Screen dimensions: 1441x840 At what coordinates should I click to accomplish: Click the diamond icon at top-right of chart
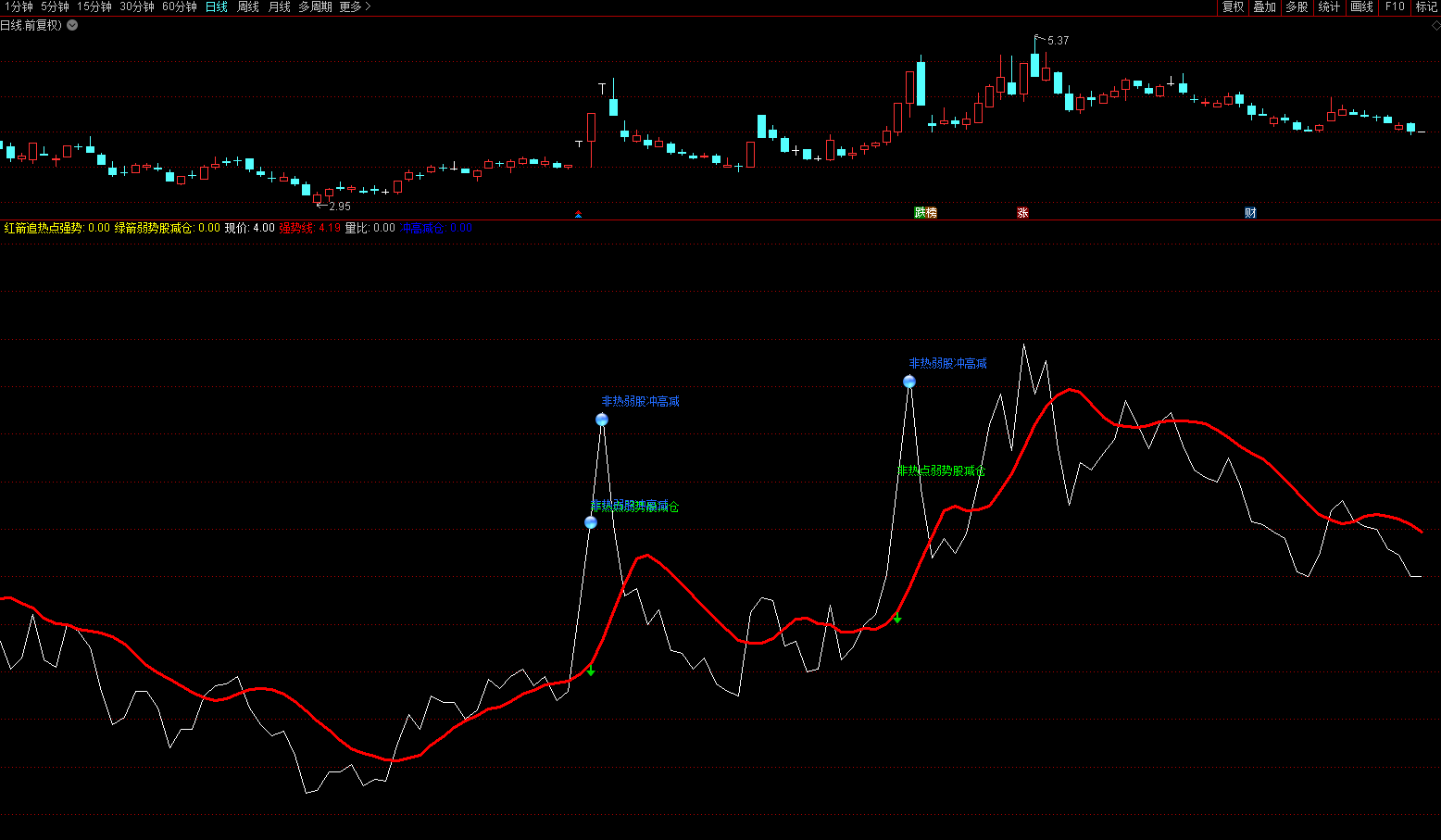(x=1435, y=25)
